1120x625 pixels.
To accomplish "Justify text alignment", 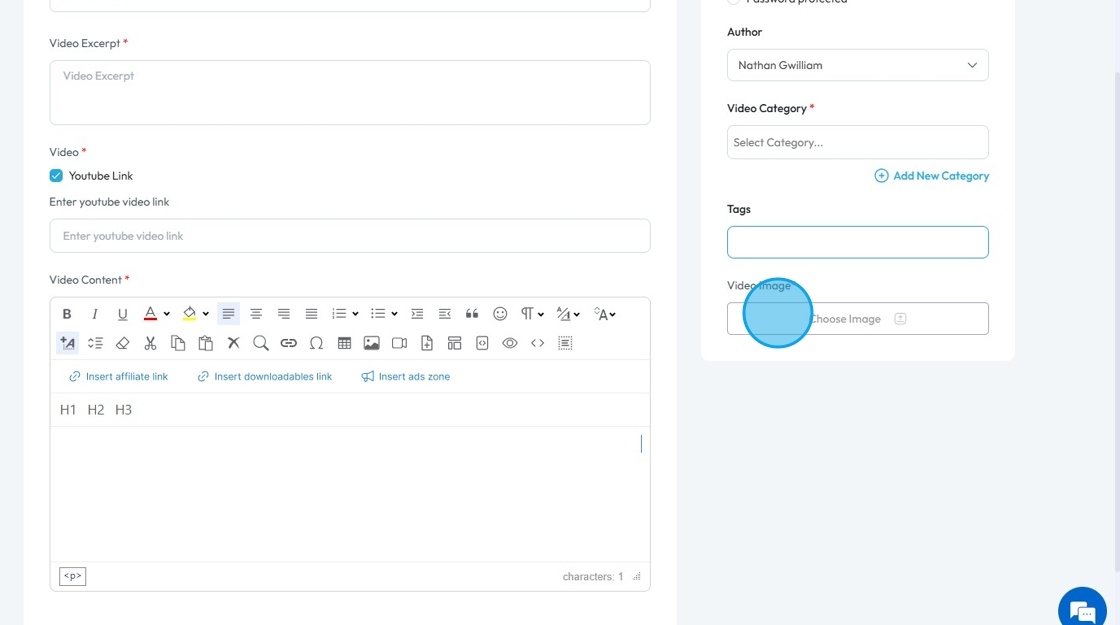I will click(311, 314).
